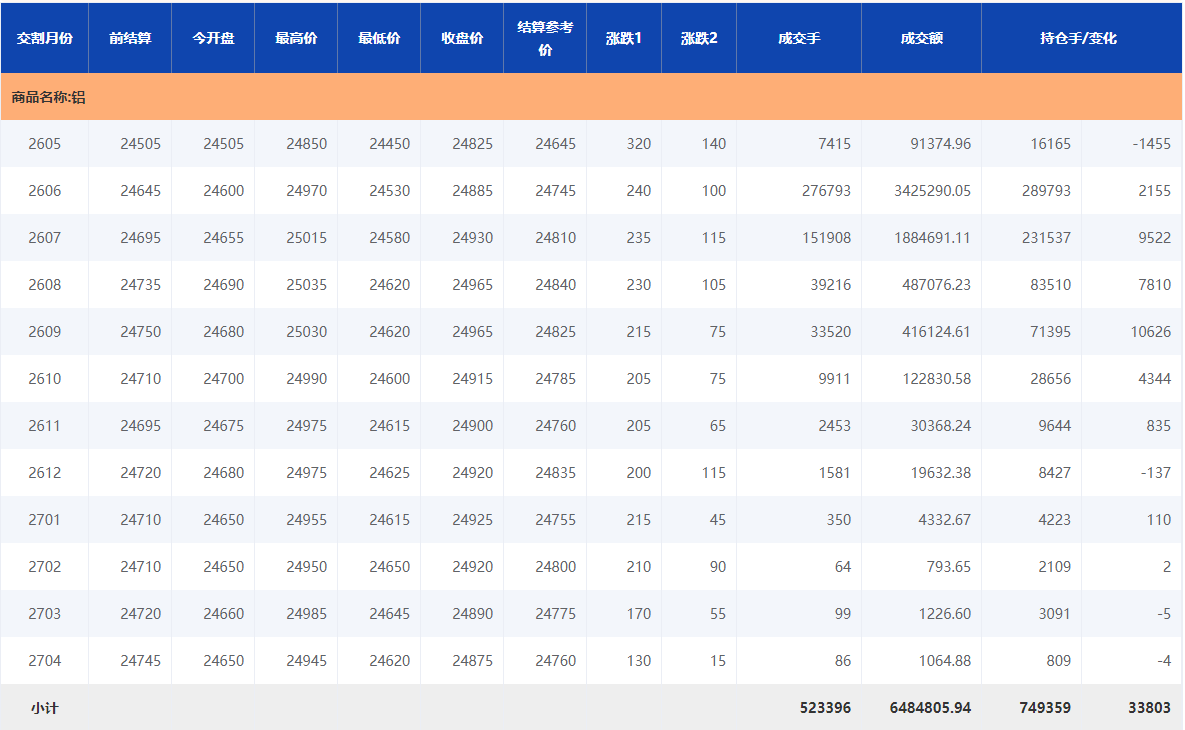This screenshot has height=730, width=1185.
Task: Click subtotal position change 33803
Action: pos(1149,708)
